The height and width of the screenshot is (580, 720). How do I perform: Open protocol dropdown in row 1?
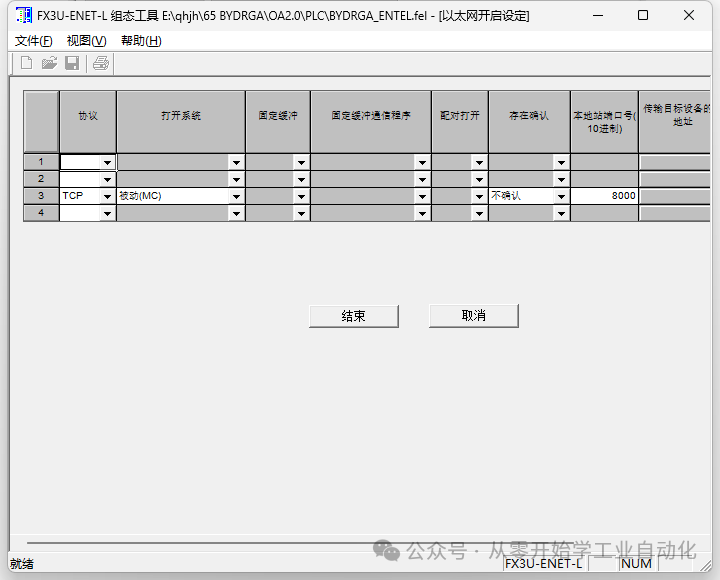[107, 163]
